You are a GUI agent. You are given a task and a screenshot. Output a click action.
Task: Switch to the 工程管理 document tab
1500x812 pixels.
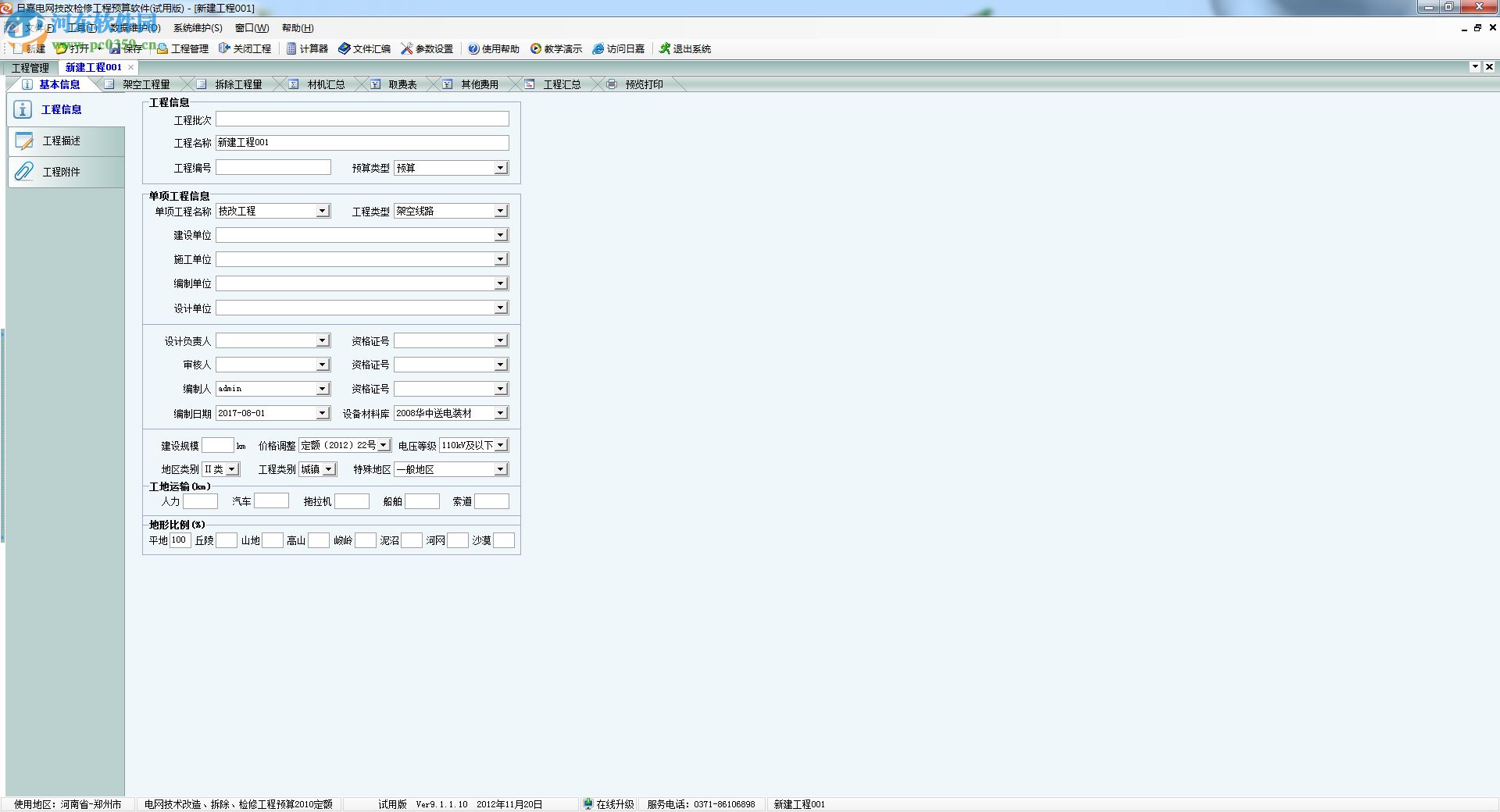[x=30, y=68]
